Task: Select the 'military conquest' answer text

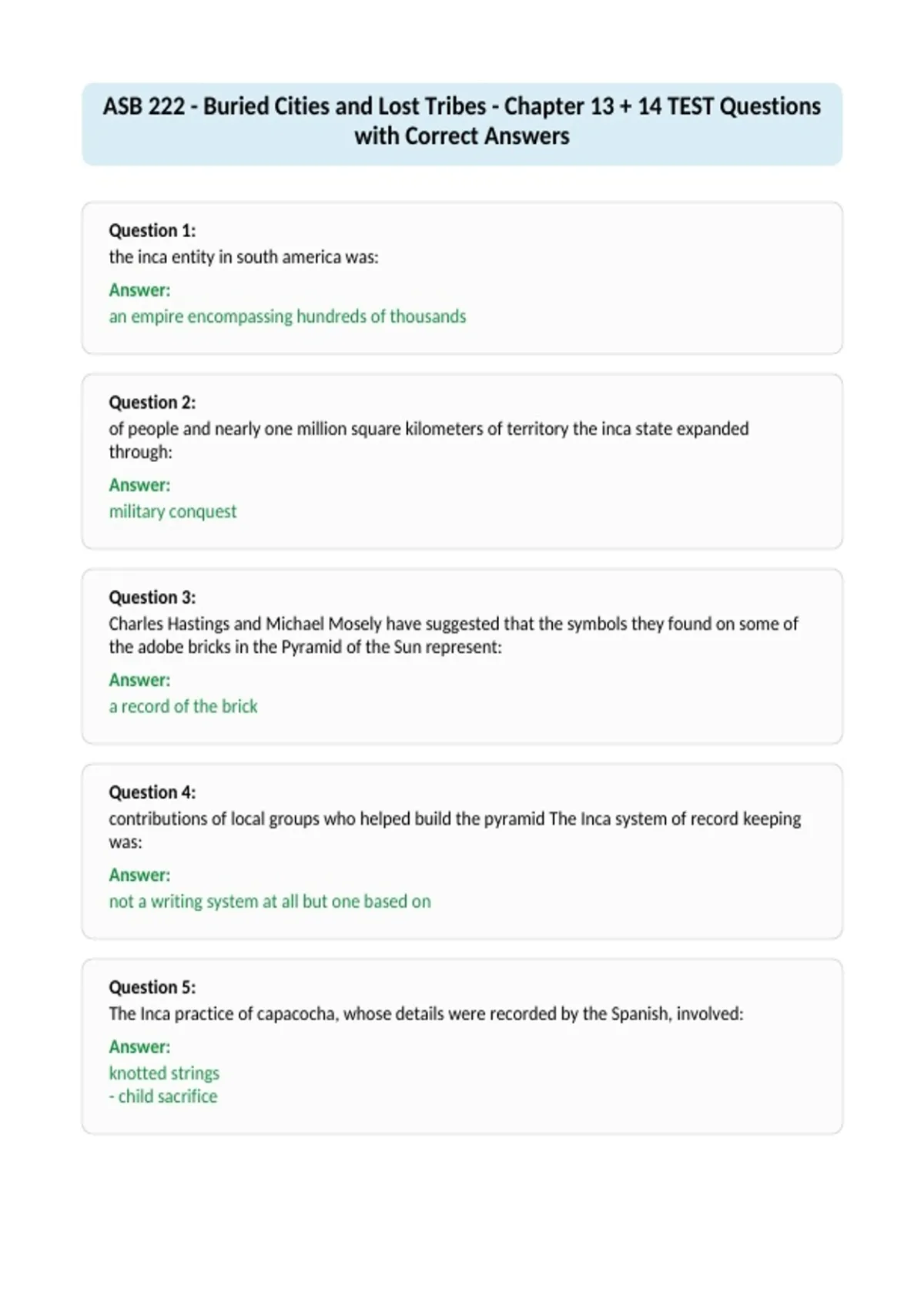Action: [x=172, y=511]
